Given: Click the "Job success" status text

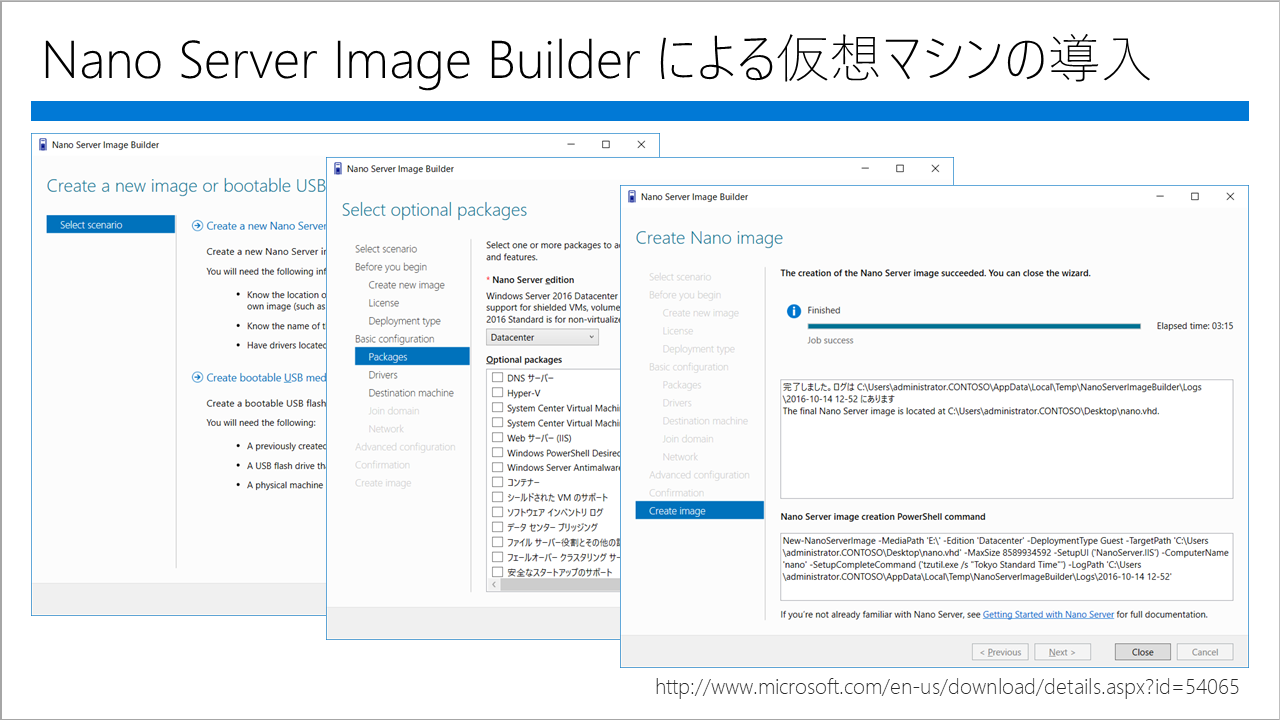Looking at the screenshot, I should coord(831,340).
